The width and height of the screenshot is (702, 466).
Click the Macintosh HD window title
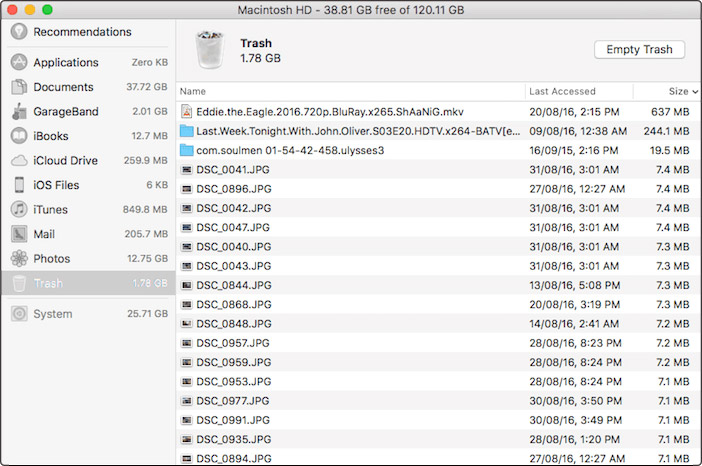[x=351, y=10]
